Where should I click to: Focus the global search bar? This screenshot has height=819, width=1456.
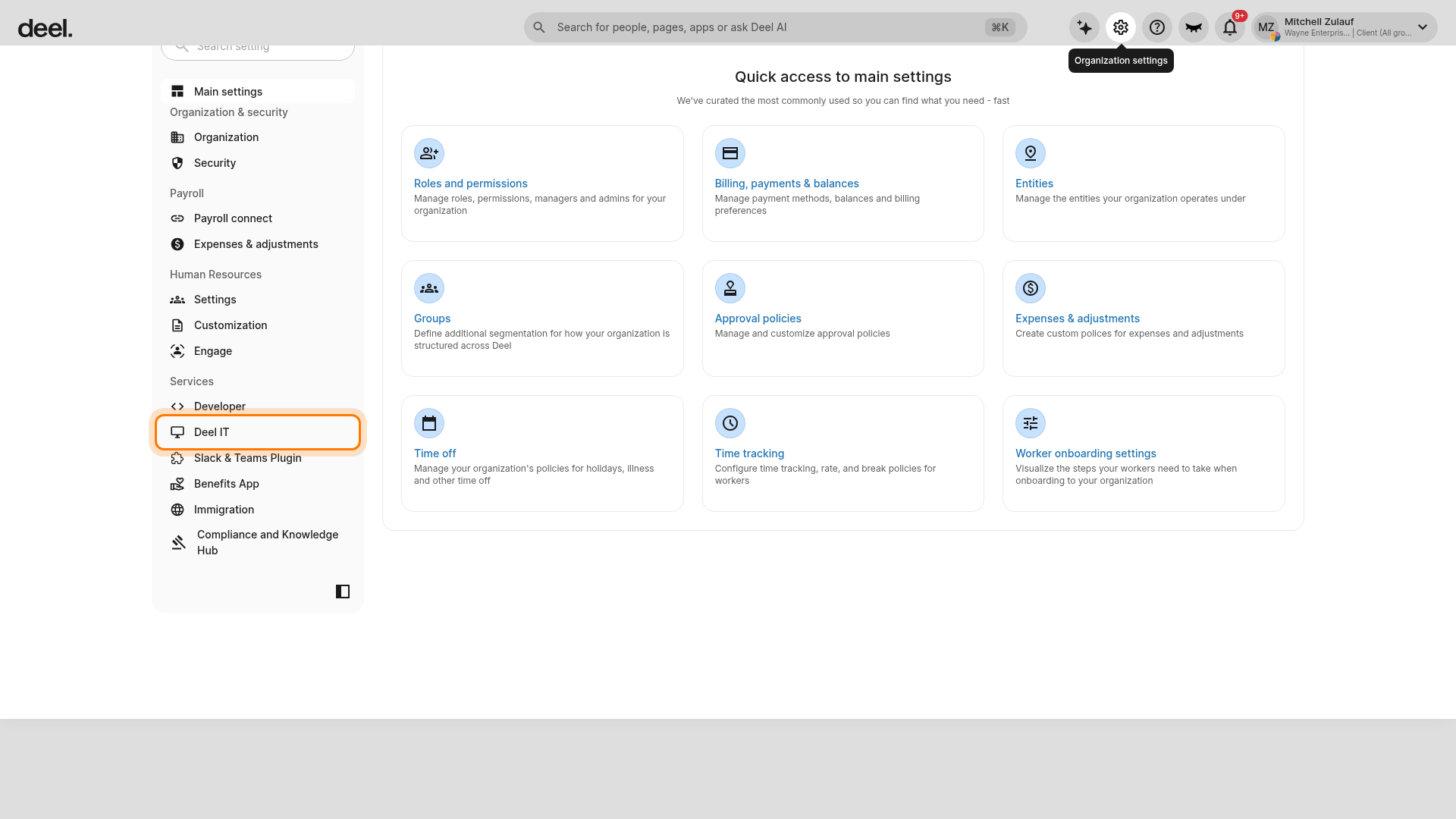775,27
